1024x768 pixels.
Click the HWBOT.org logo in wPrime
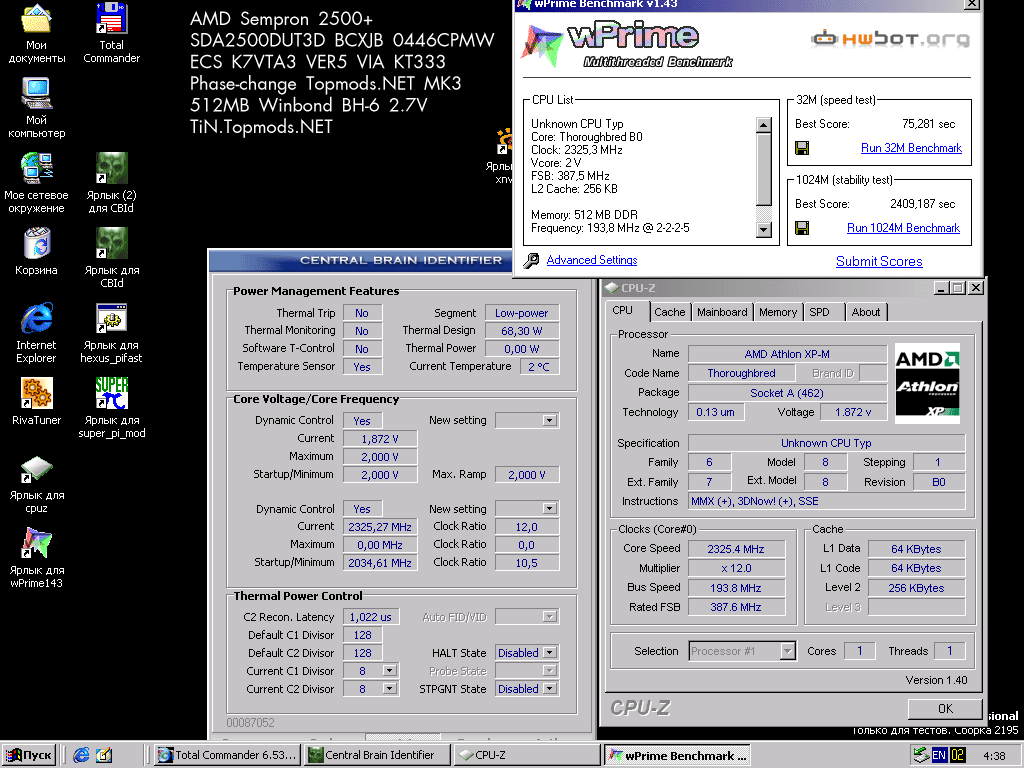click(891, 39)
